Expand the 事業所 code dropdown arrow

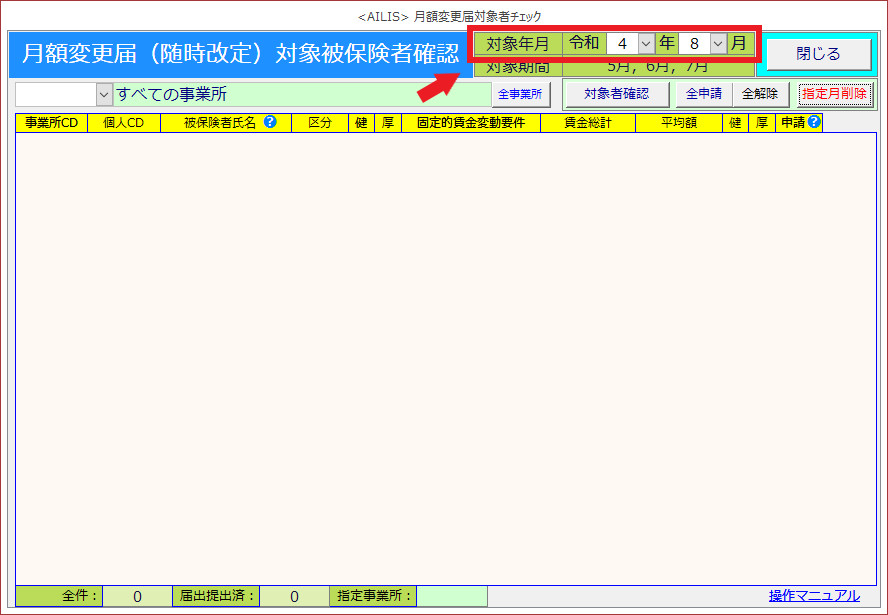pos(105,94)
